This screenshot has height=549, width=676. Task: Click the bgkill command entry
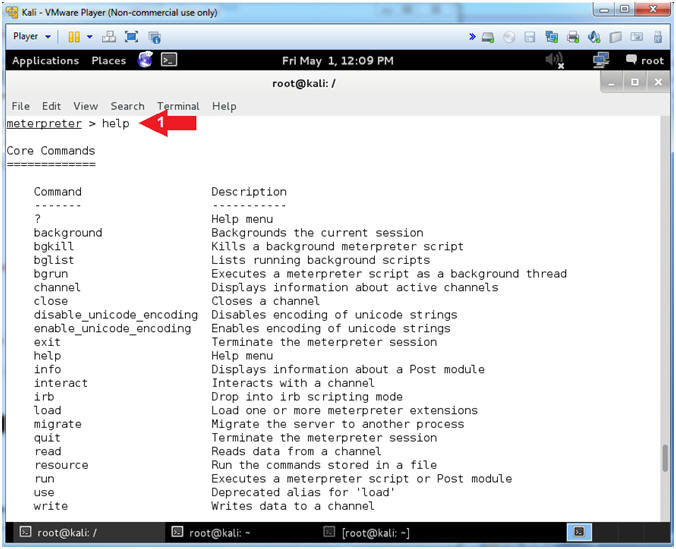point(53,246)
